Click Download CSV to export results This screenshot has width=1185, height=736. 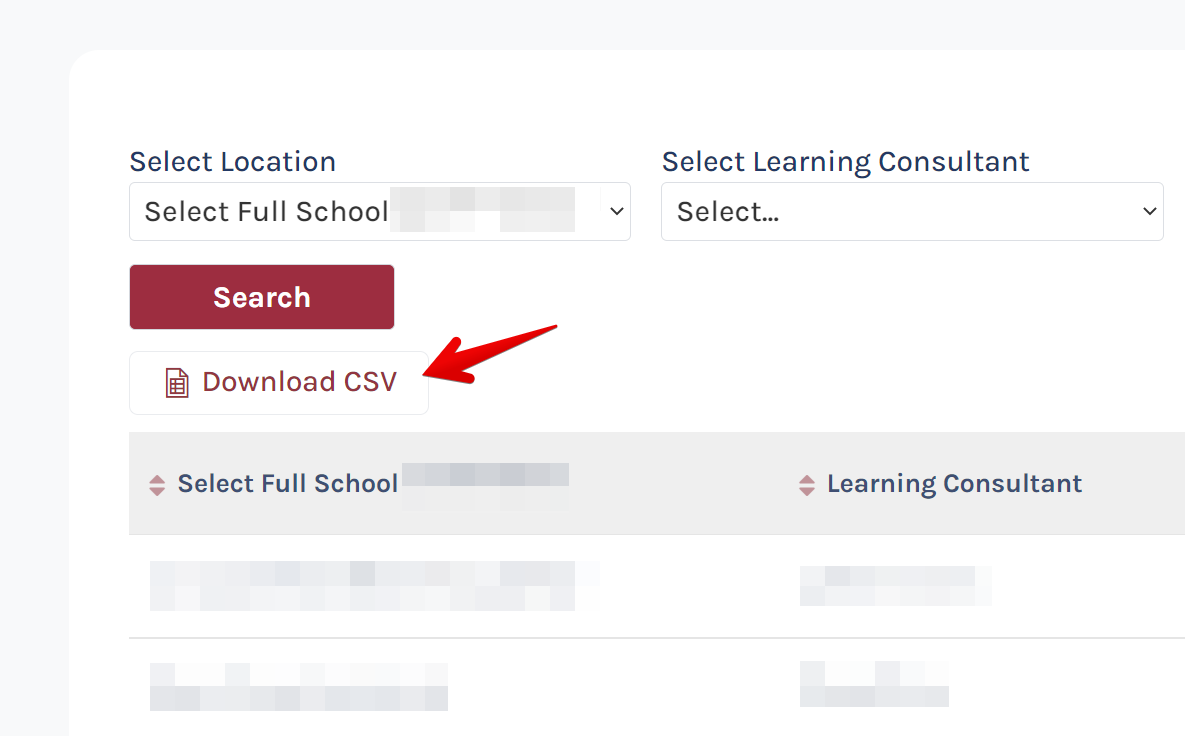(278, 382)
